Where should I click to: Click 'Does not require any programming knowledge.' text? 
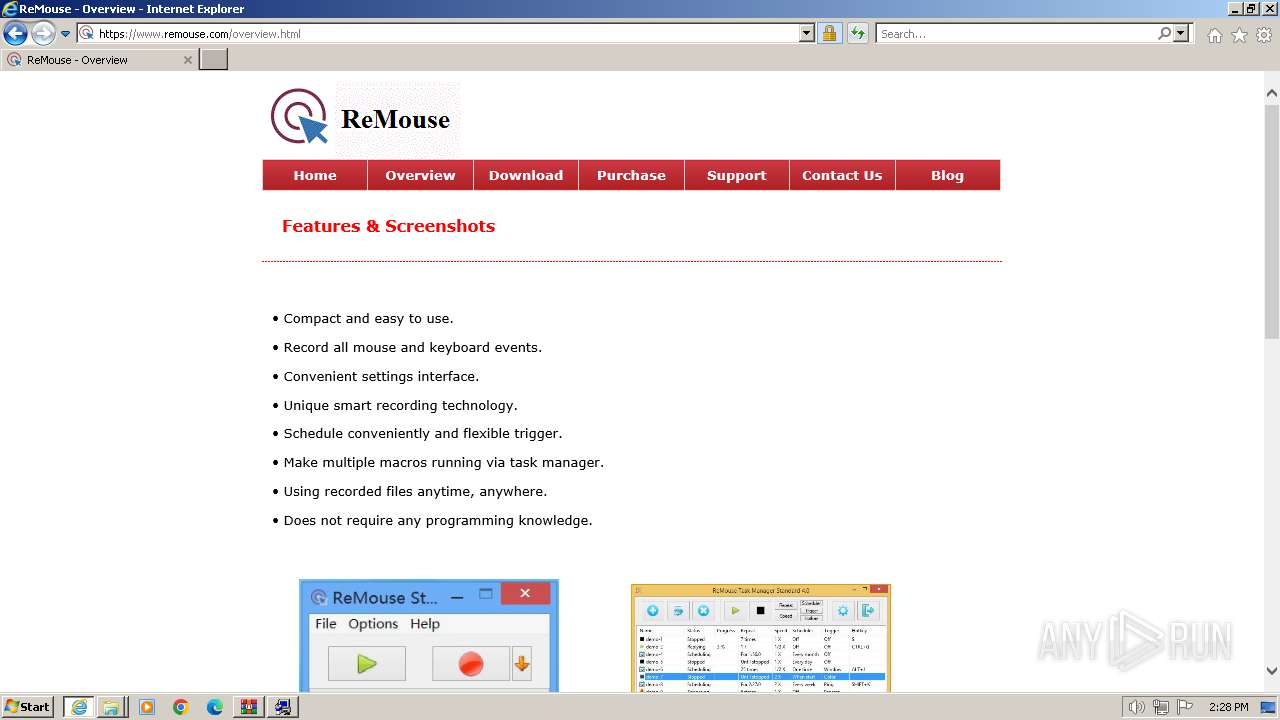(x=438, y=520)
